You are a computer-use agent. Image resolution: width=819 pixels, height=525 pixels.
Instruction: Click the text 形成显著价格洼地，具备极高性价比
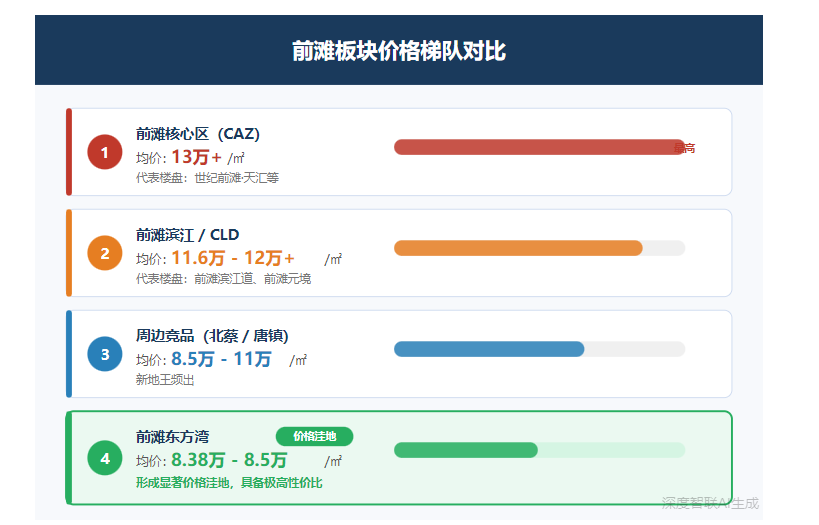click(x=229, y=483)
